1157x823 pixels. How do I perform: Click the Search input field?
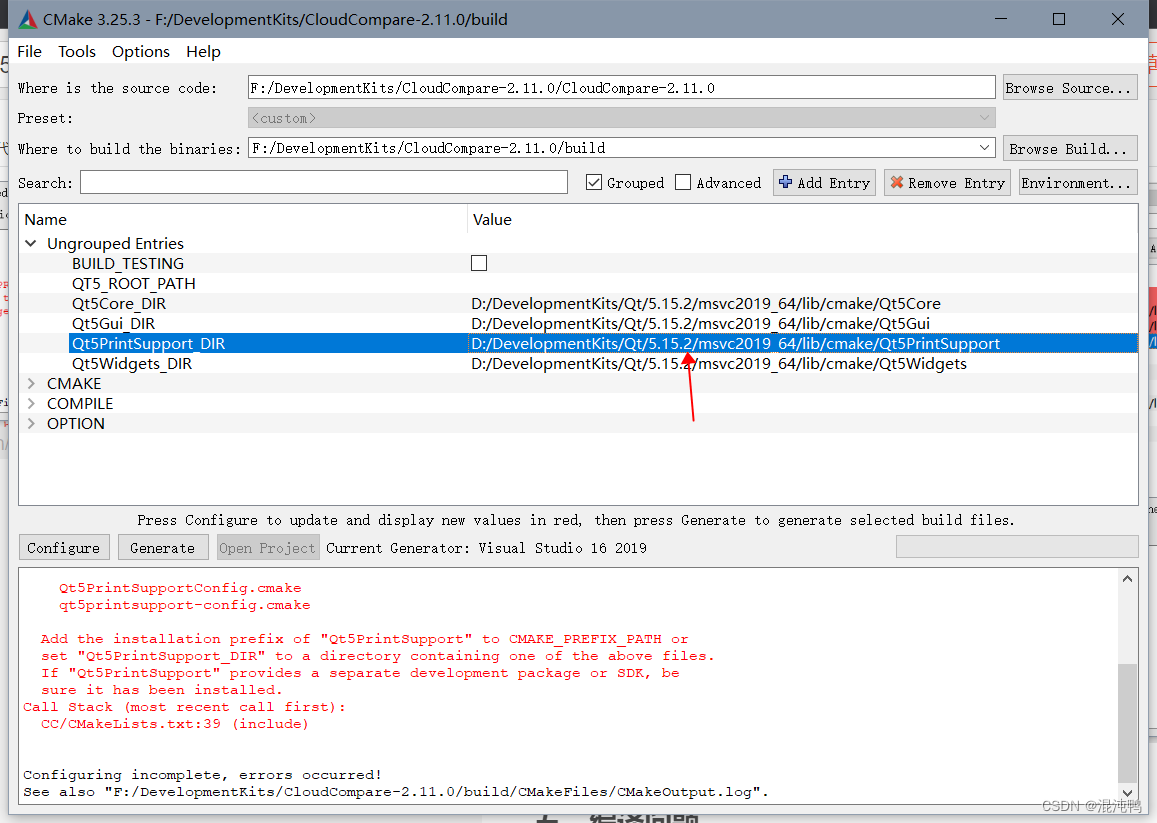[x=324, y=182]
